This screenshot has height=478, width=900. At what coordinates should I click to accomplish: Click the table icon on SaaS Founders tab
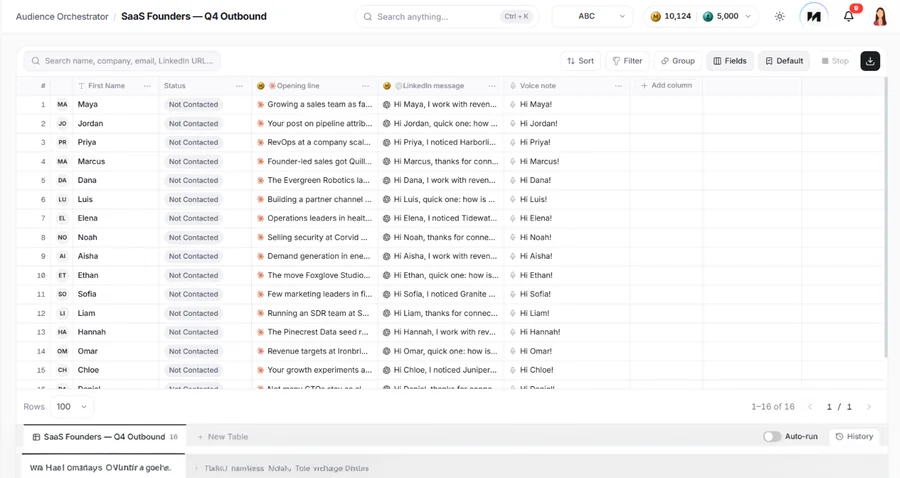coord(36,437)
